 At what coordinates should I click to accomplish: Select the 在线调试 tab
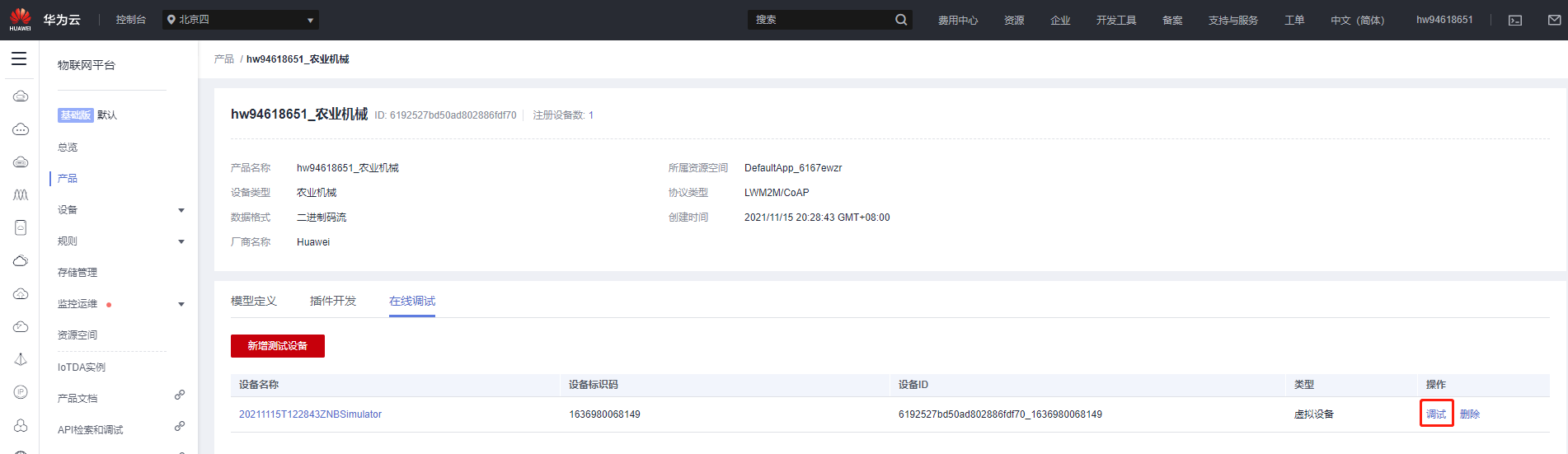(x=412, y=301)
